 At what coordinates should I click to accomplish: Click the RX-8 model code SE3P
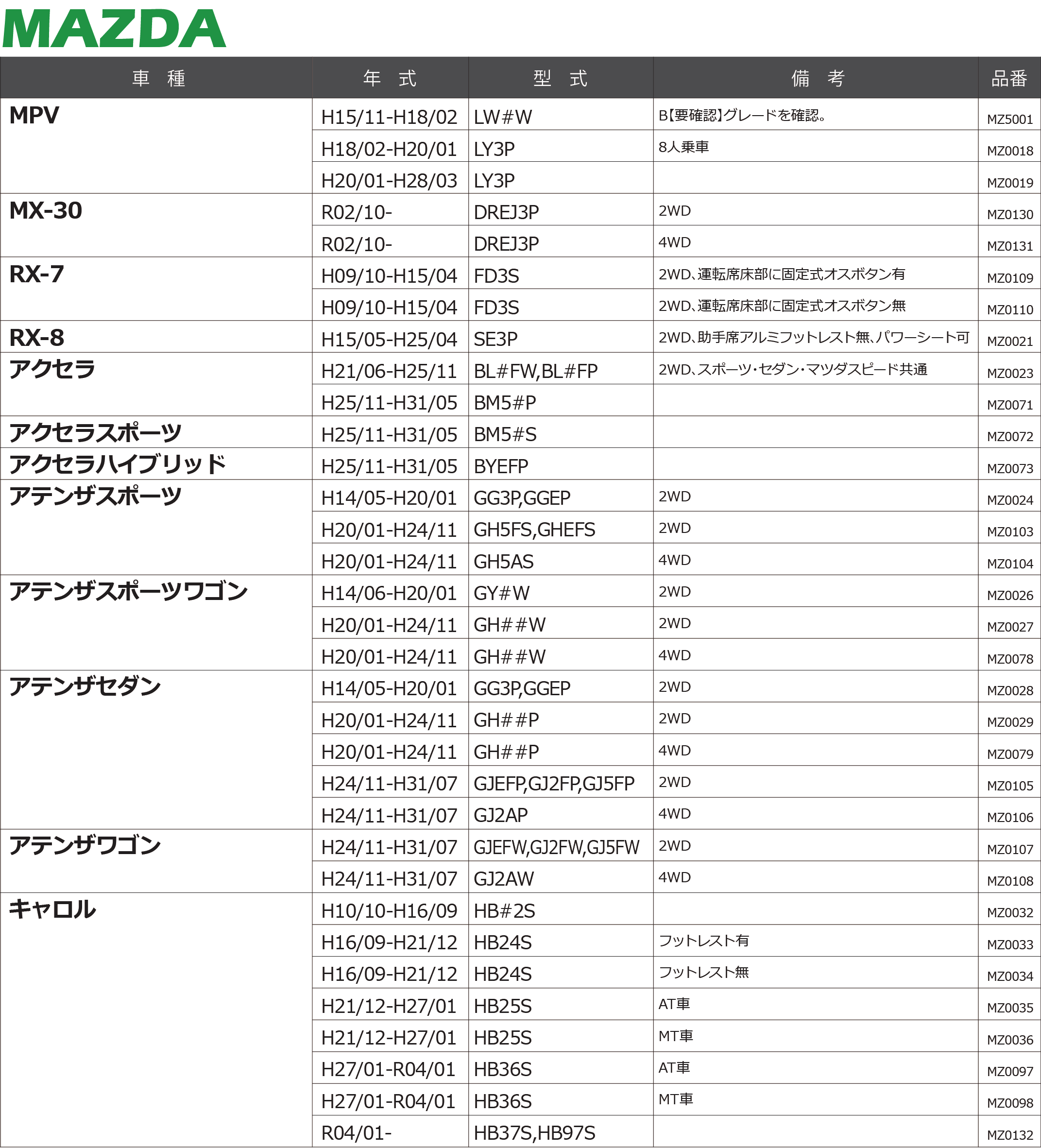(495, 340)
